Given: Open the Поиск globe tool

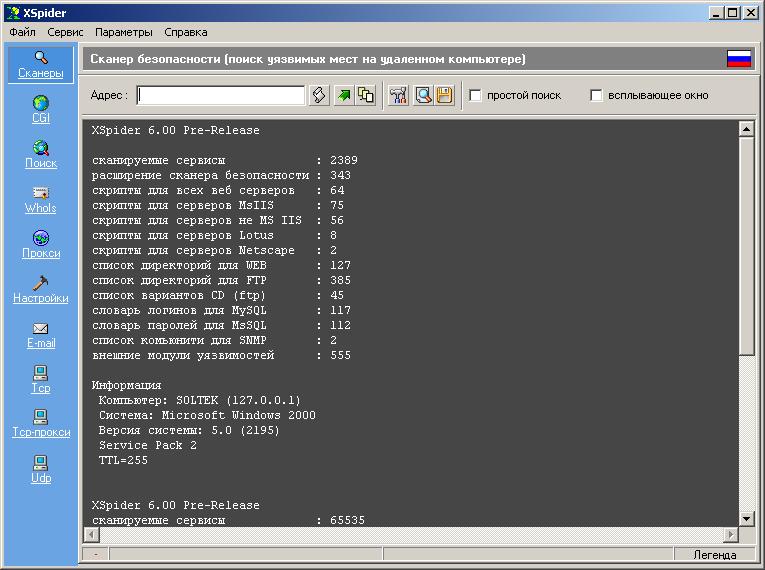Looking at the screenshot, I should [40, 154].
